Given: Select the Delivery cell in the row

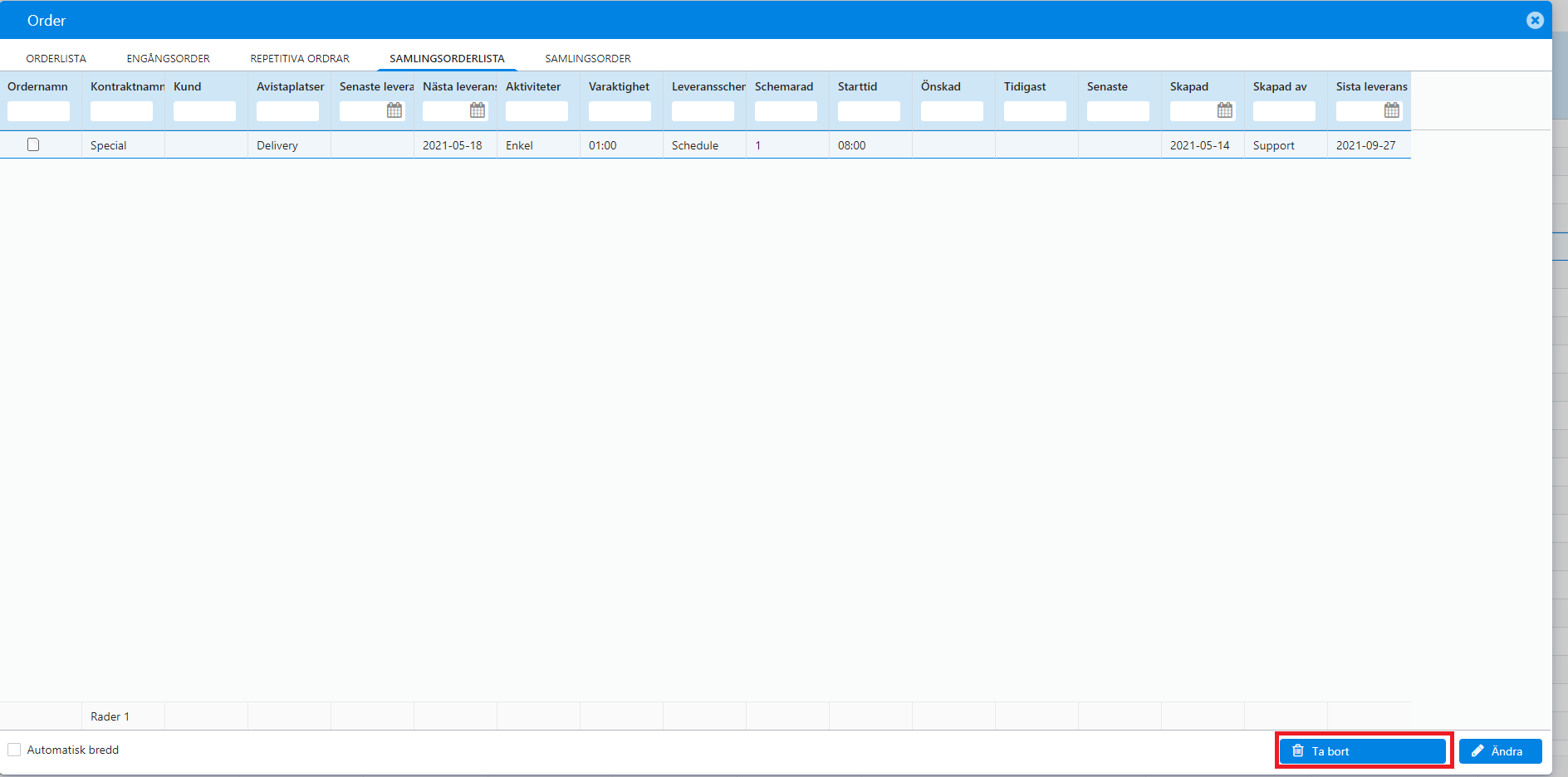Looking at the screenshot, I should point(289,145).
